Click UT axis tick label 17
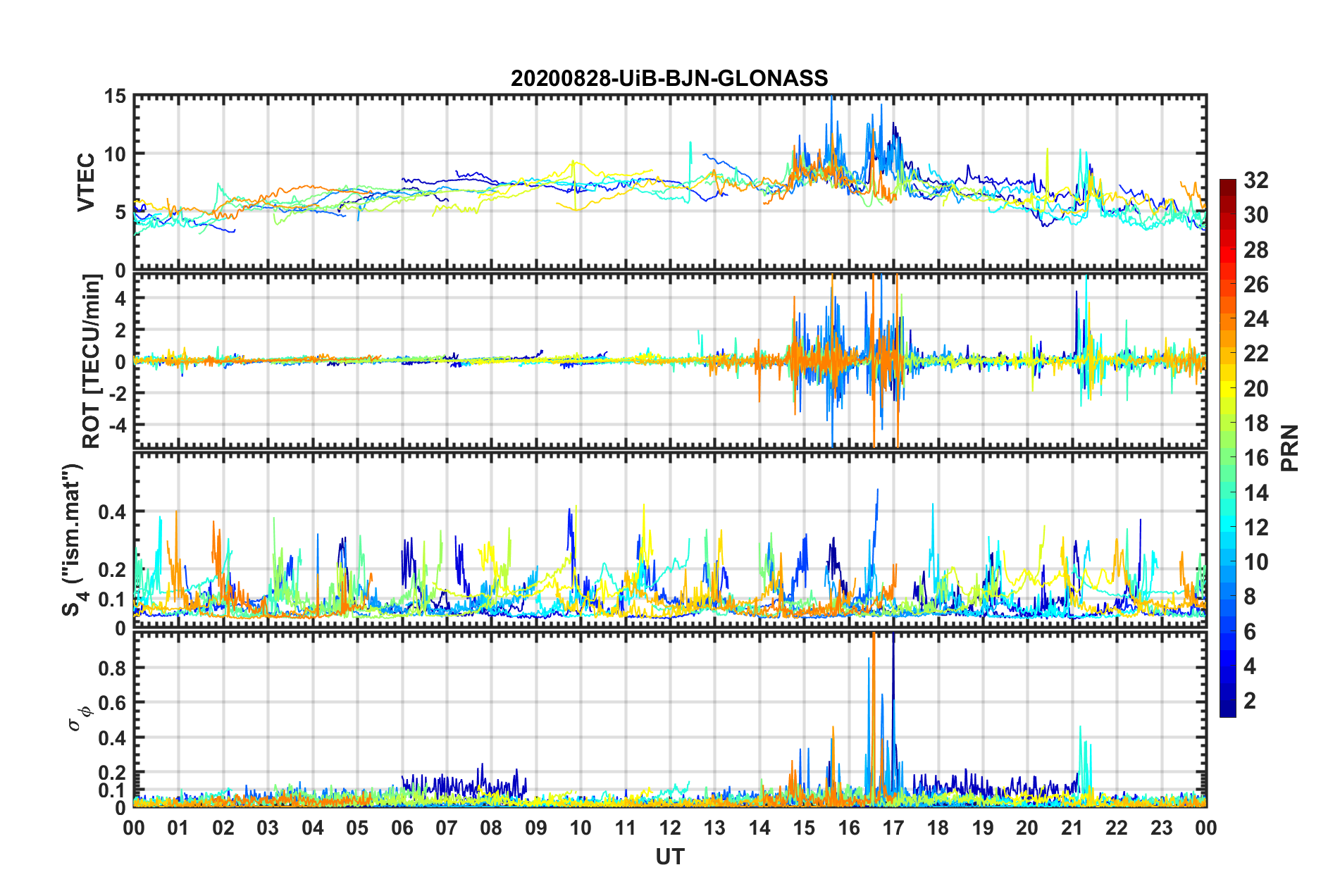 [893, 828]
